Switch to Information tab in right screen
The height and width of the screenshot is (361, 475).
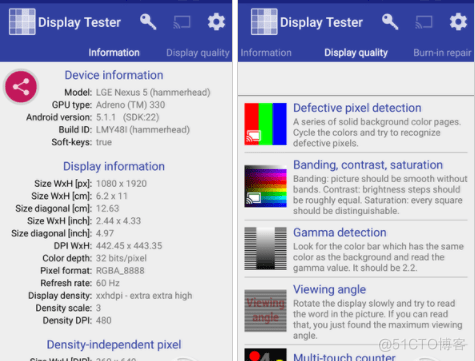tap(266, 53)
